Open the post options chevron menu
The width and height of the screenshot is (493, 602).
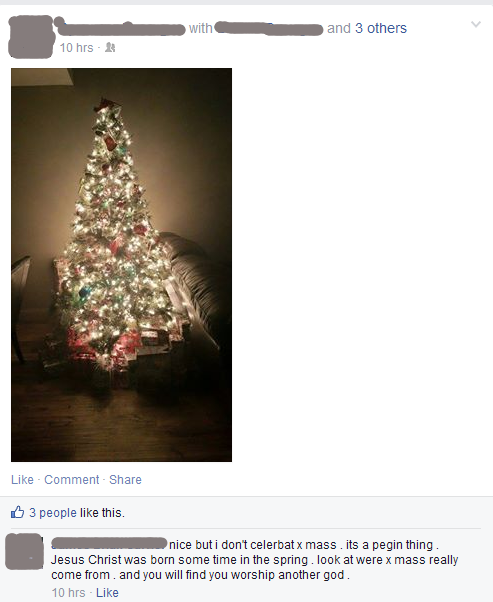click(476, 25)
